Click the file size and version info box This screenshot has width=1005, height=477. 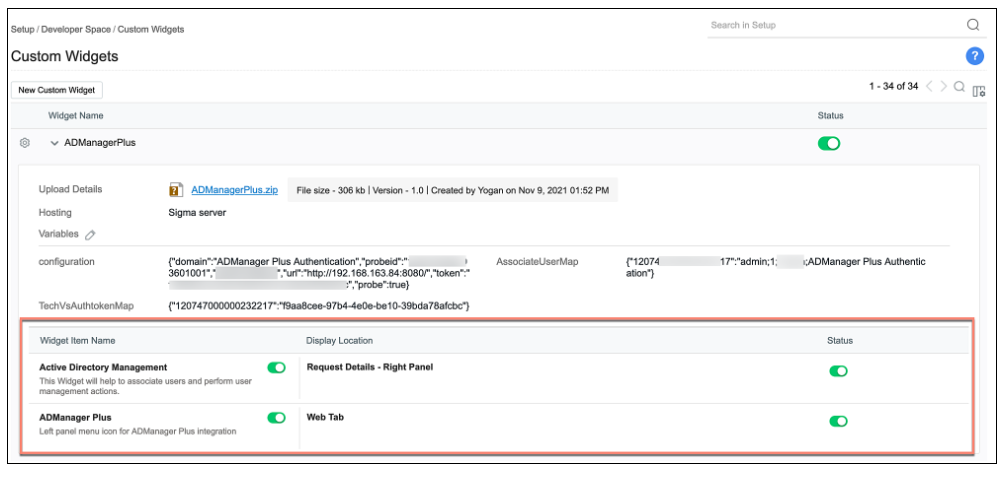coord(453,190)
